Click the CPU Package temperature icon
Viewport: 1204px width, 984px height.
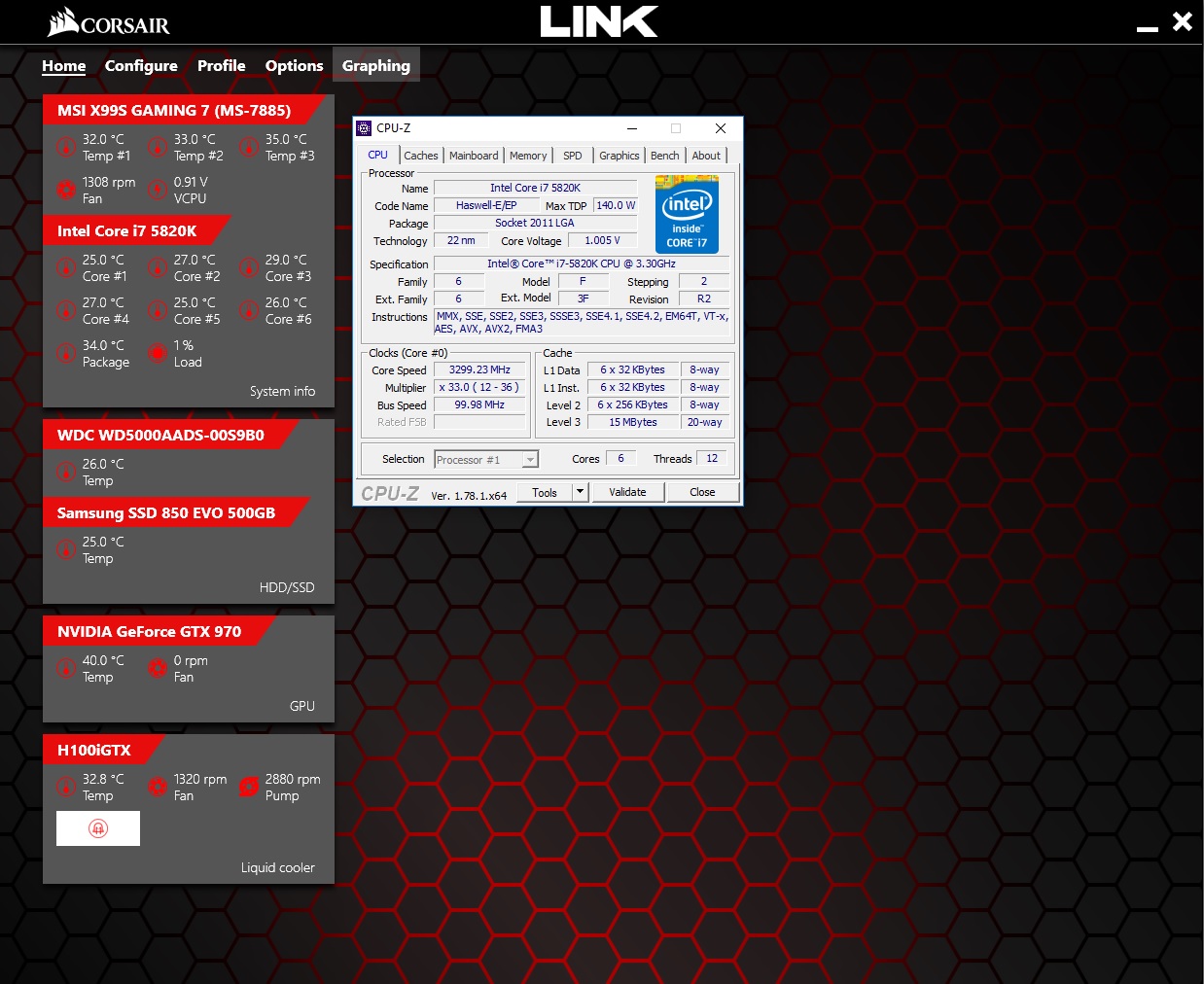pyautogui.click(x=65, y=354)
